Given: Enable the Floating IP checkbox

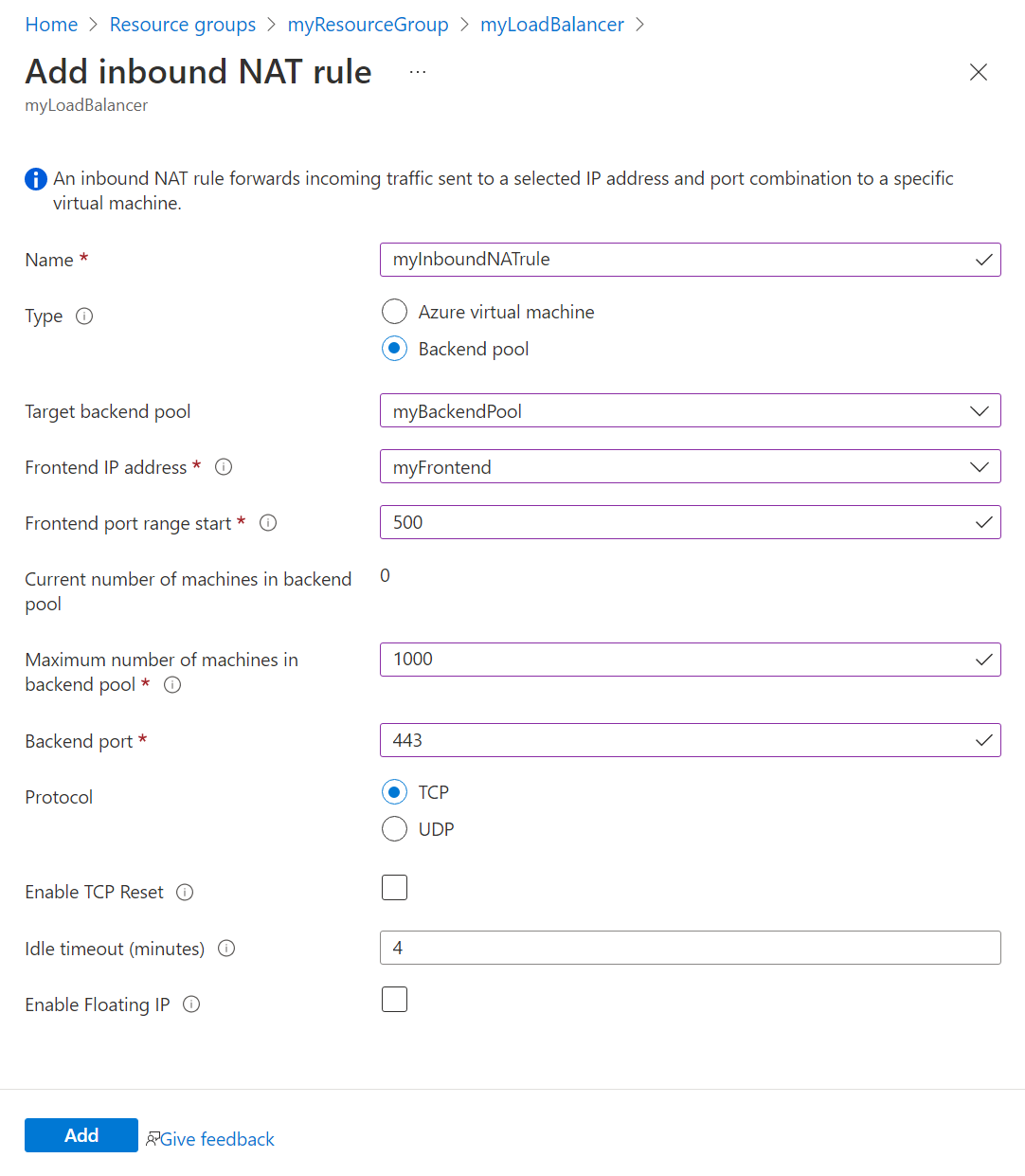Looking at the screenshot, I should 394,999.
